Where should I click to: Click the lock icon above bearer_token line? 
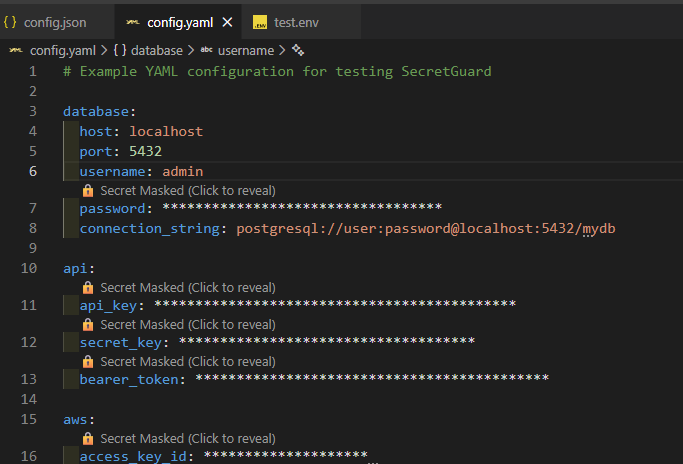pyautogui.click(x=88, y=362)
